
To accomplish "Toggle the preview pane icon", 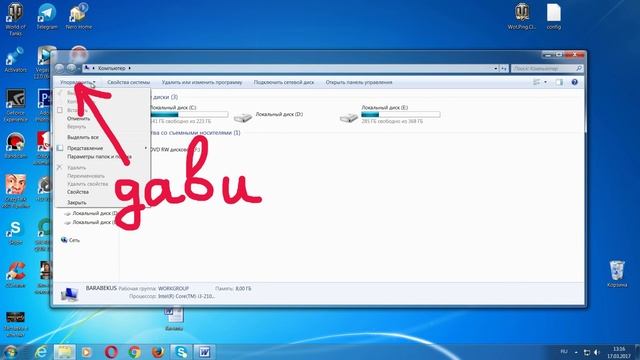I will point(559,82).
